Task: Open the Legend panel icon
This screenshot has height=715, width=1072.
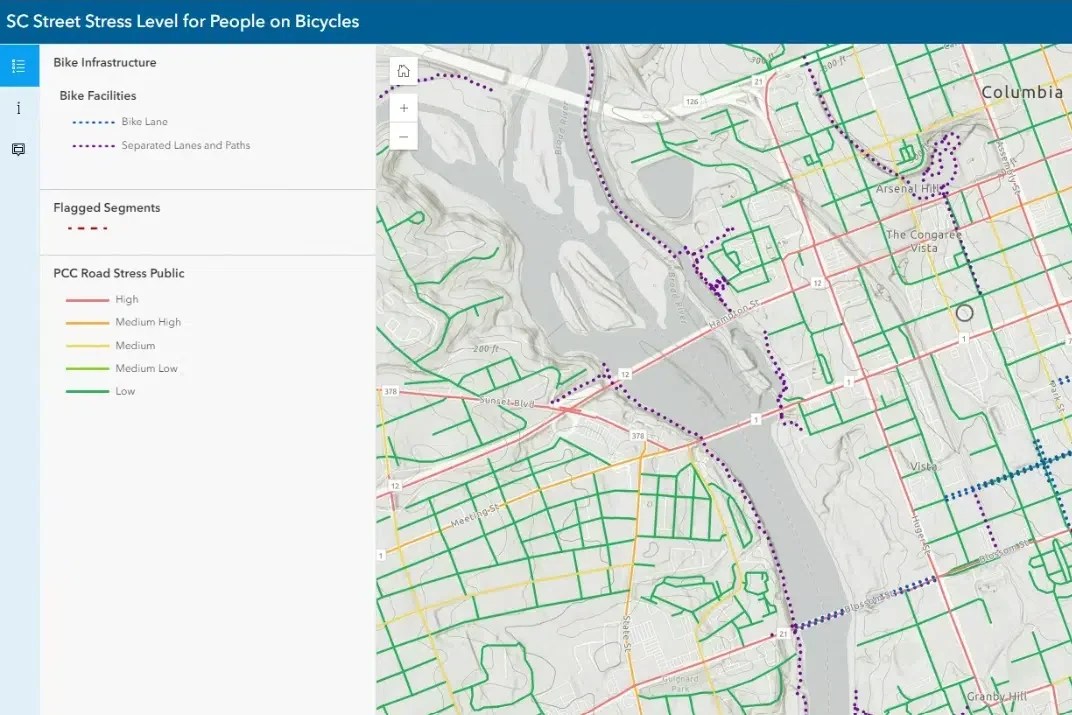Action: coord(18,66)
